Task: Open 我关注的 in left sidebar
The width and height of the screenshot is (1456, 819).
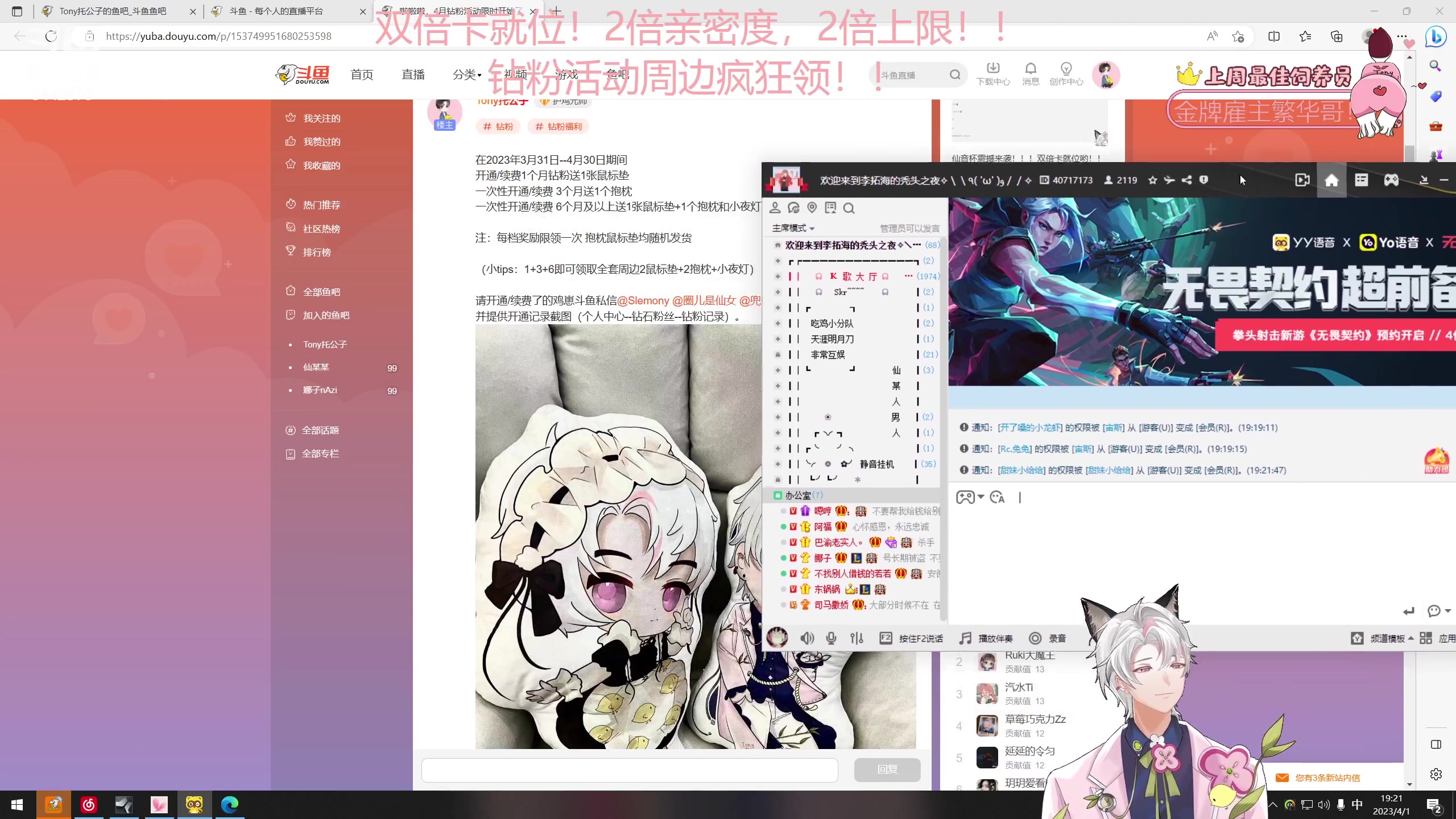Action: click(321, 118)
